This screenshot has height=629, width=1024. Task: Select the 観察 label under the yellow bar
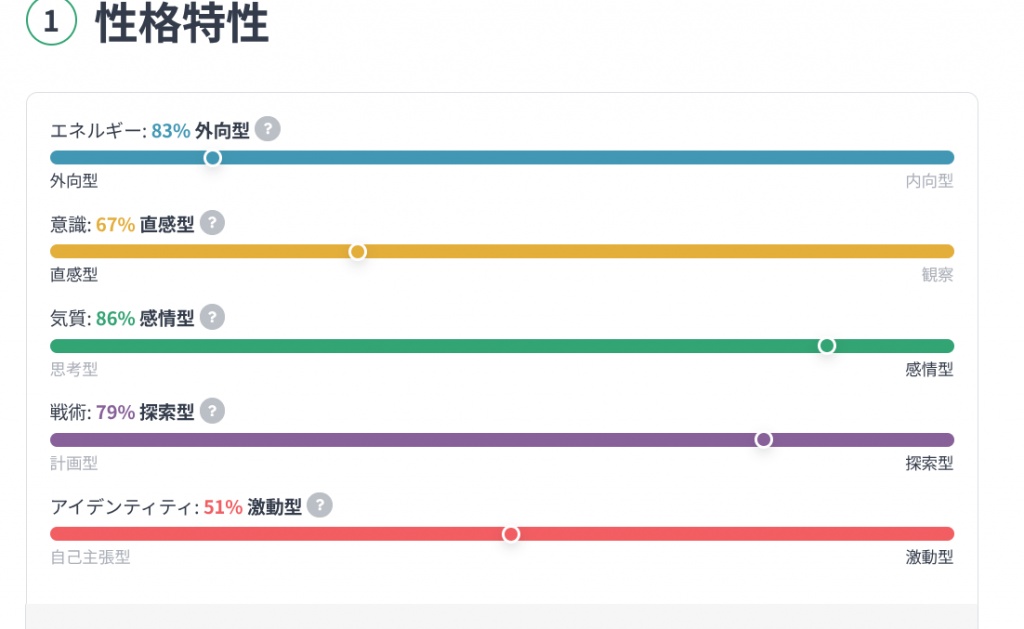pyautogui.click(x=937, y=275)
